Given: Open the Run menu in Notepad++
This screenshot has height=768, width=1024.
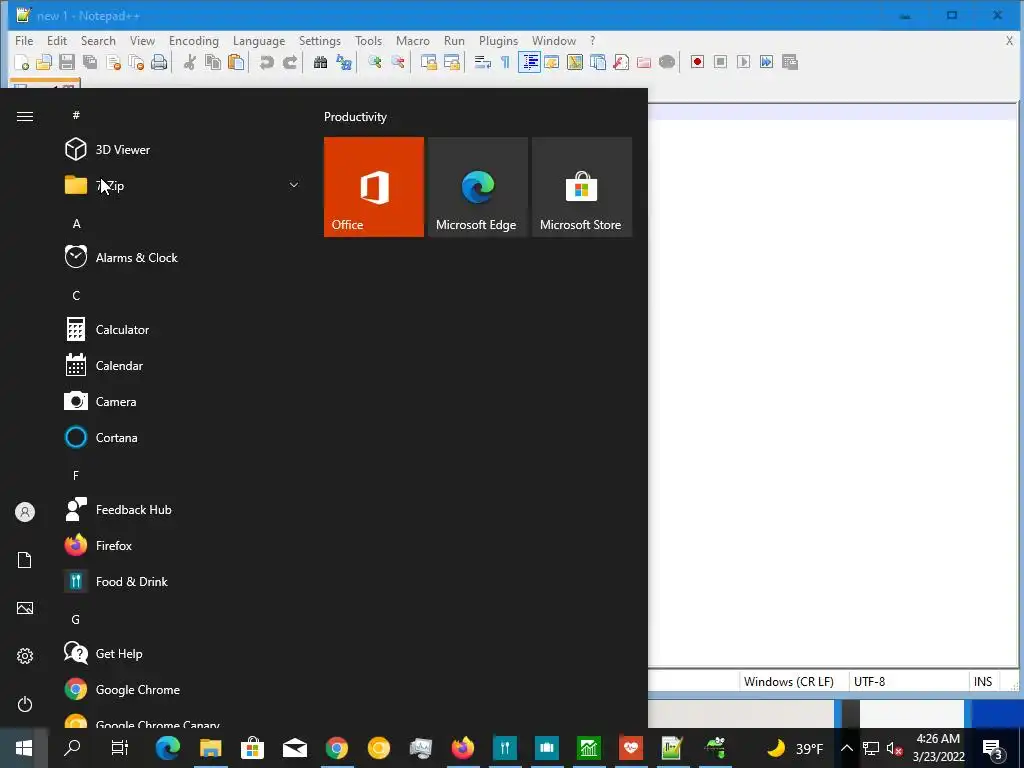Looking at the screenshot, I should 454,40.
